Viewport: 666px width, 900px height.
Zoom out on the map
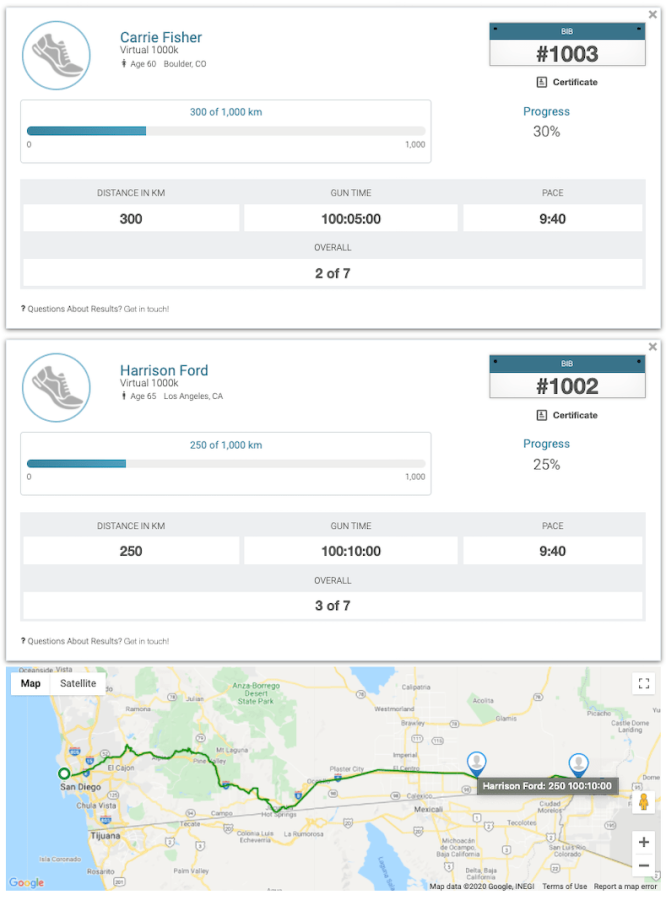click(644, 865)
